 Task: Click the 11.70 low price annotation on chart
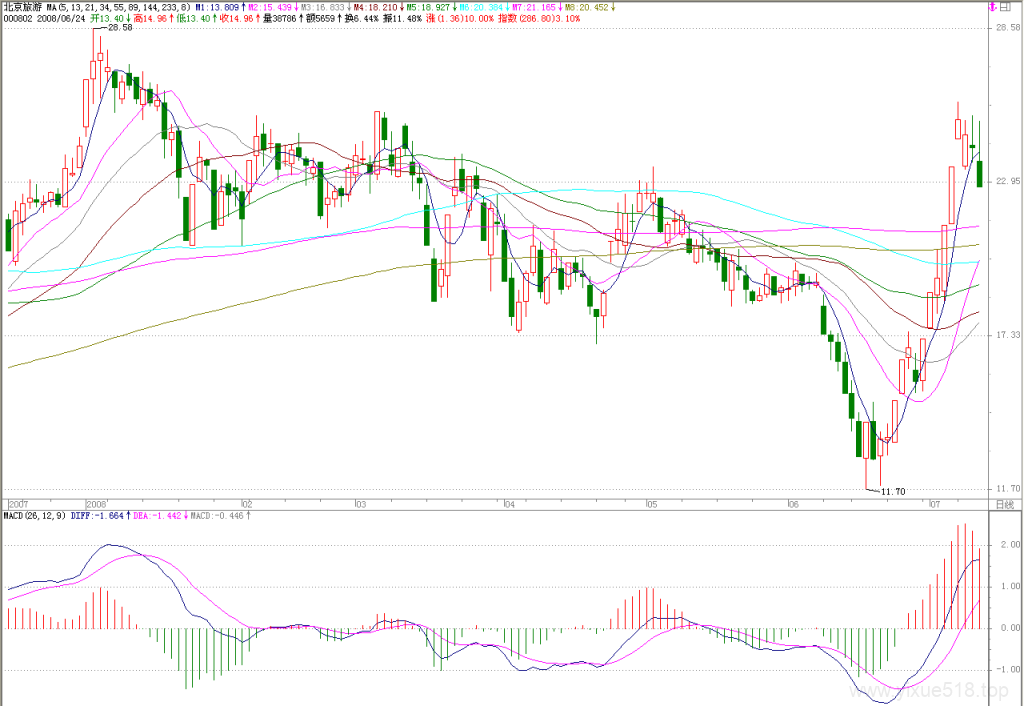point(893,491)
